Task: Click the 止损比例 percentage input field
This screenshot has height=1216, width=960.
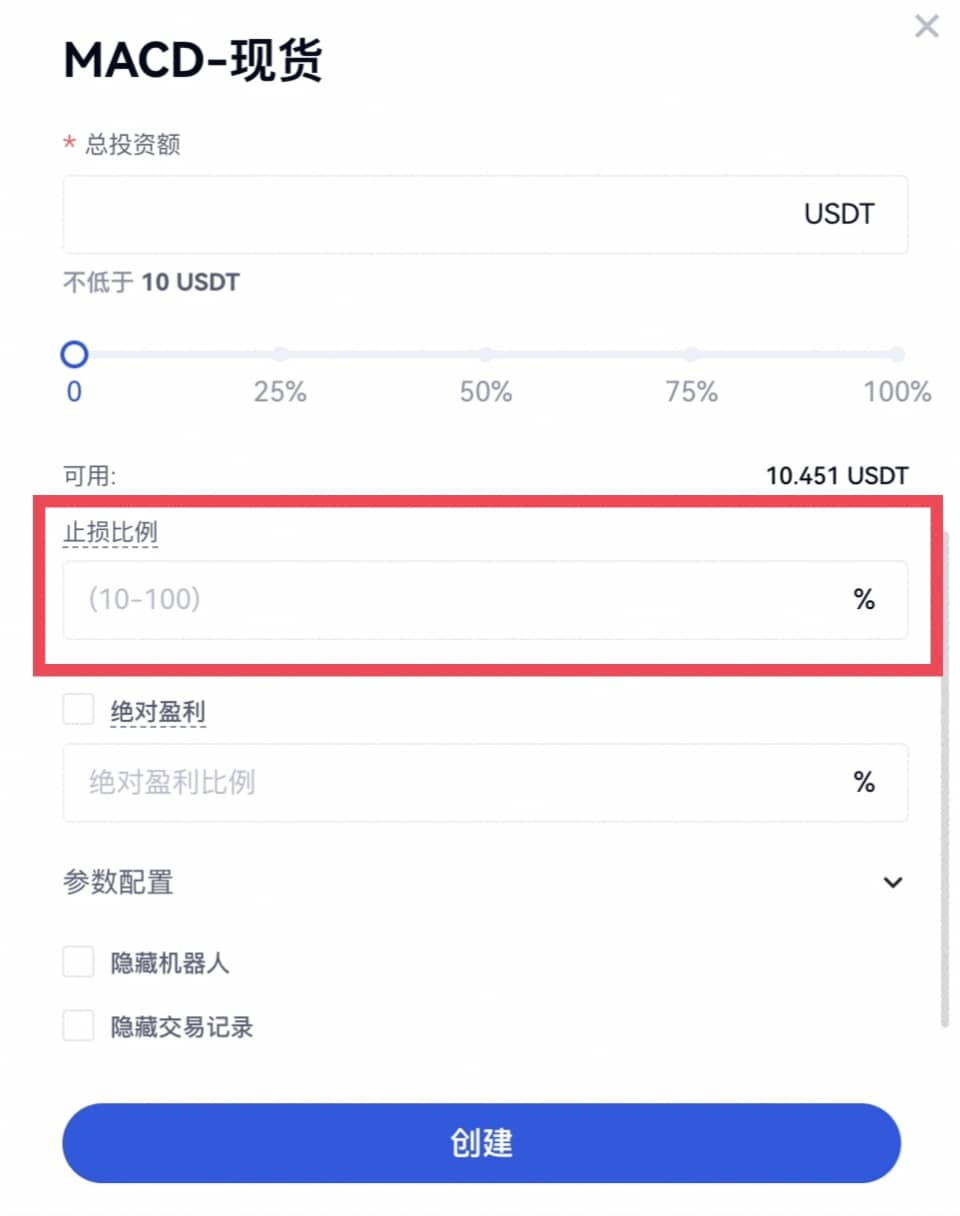Action: [x=450, y=600]
